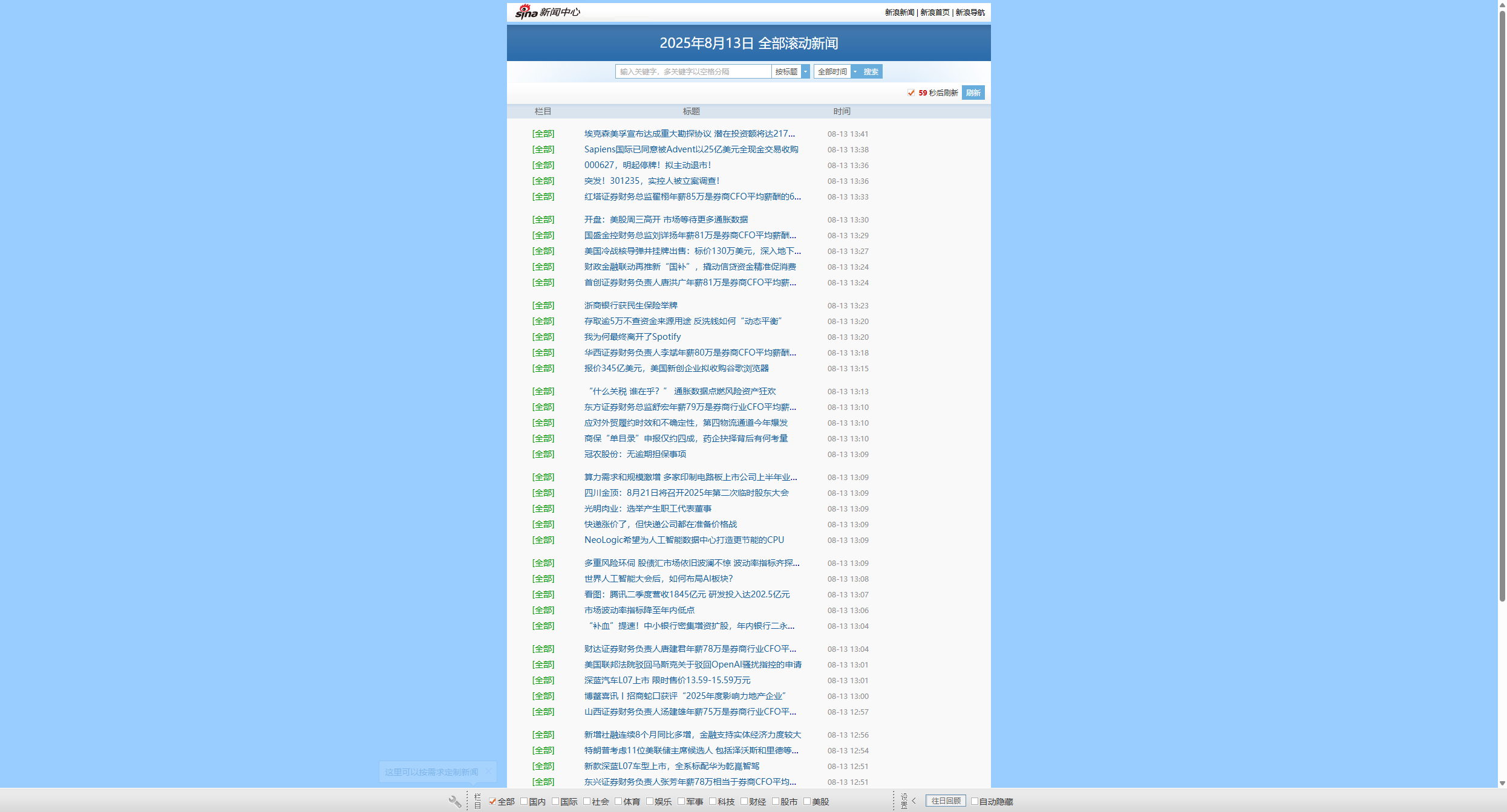Check the 全部 category checkbox

point(492,801)
